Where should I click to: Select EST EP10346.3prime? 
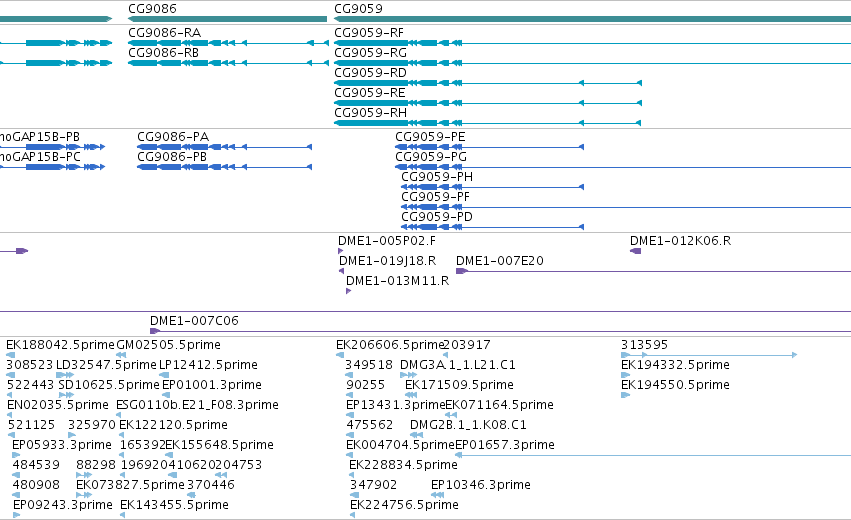[x=481, y=485]
